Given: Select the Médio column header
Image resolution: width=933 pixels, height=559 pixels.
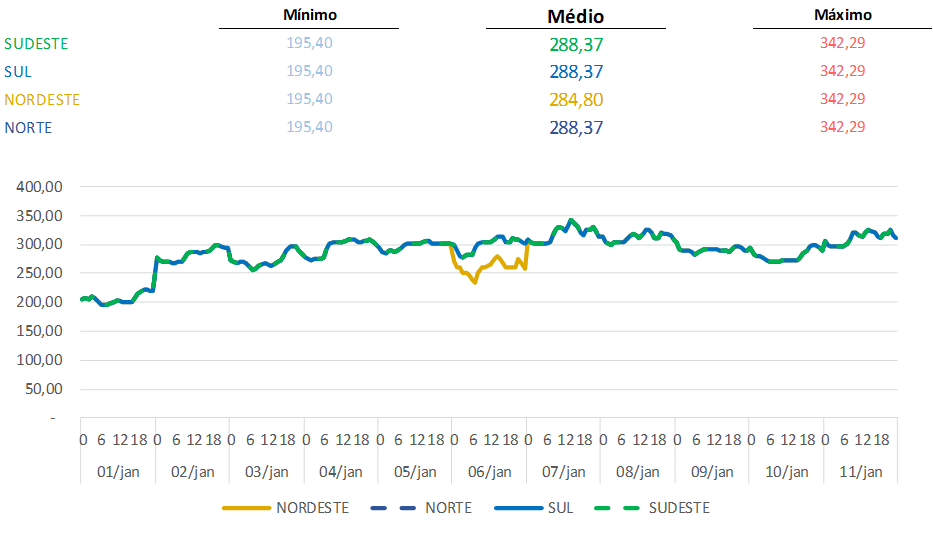Looking at the screenshot, I should pos(575,16).
